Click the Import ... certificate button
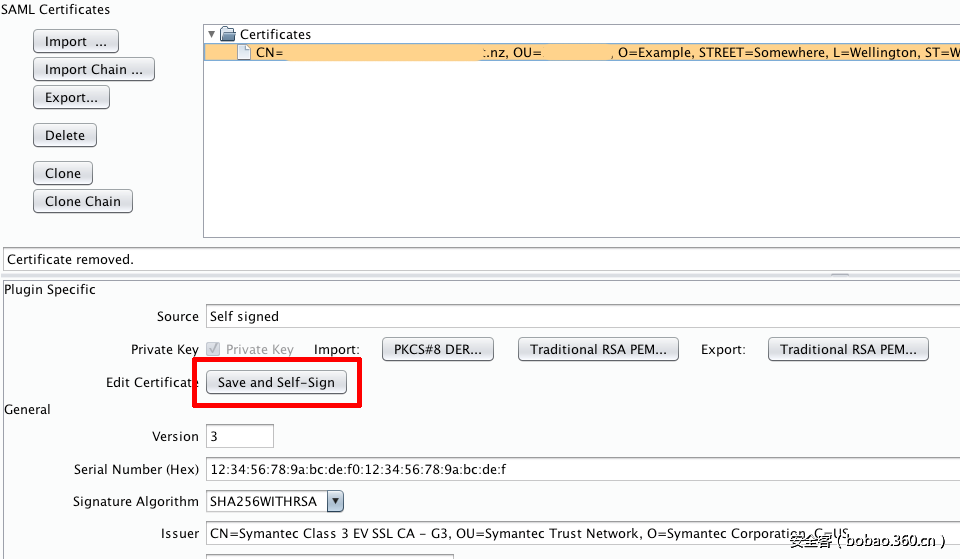 tap(75, 41)
